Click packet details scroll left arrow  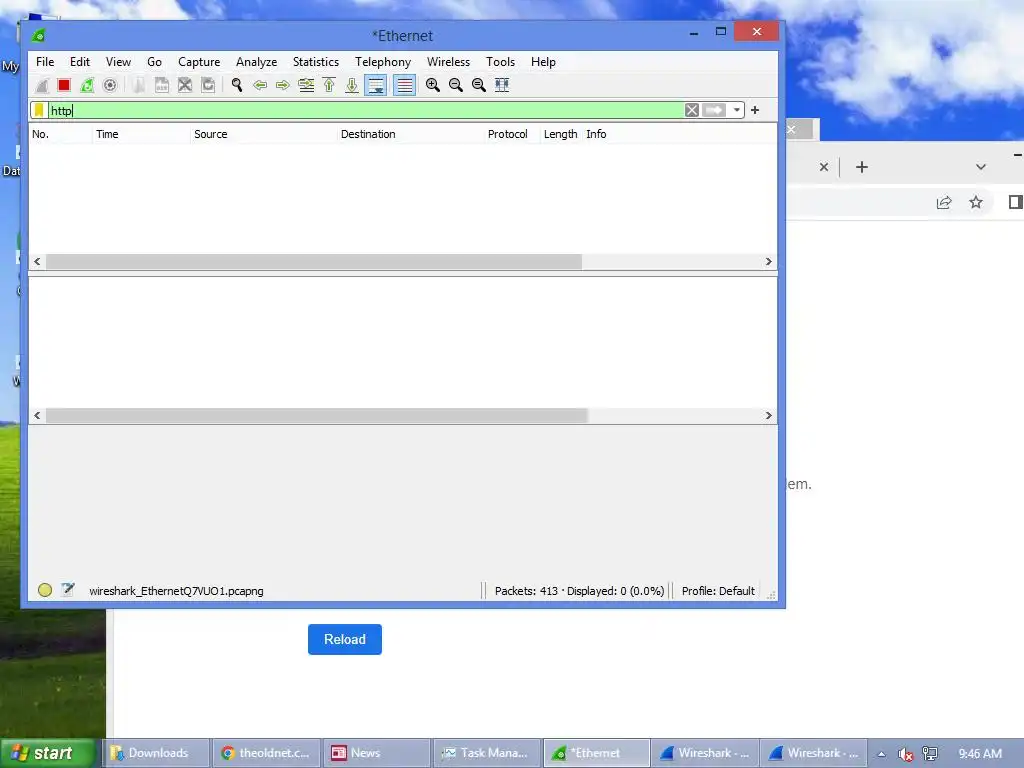(37, 416)
